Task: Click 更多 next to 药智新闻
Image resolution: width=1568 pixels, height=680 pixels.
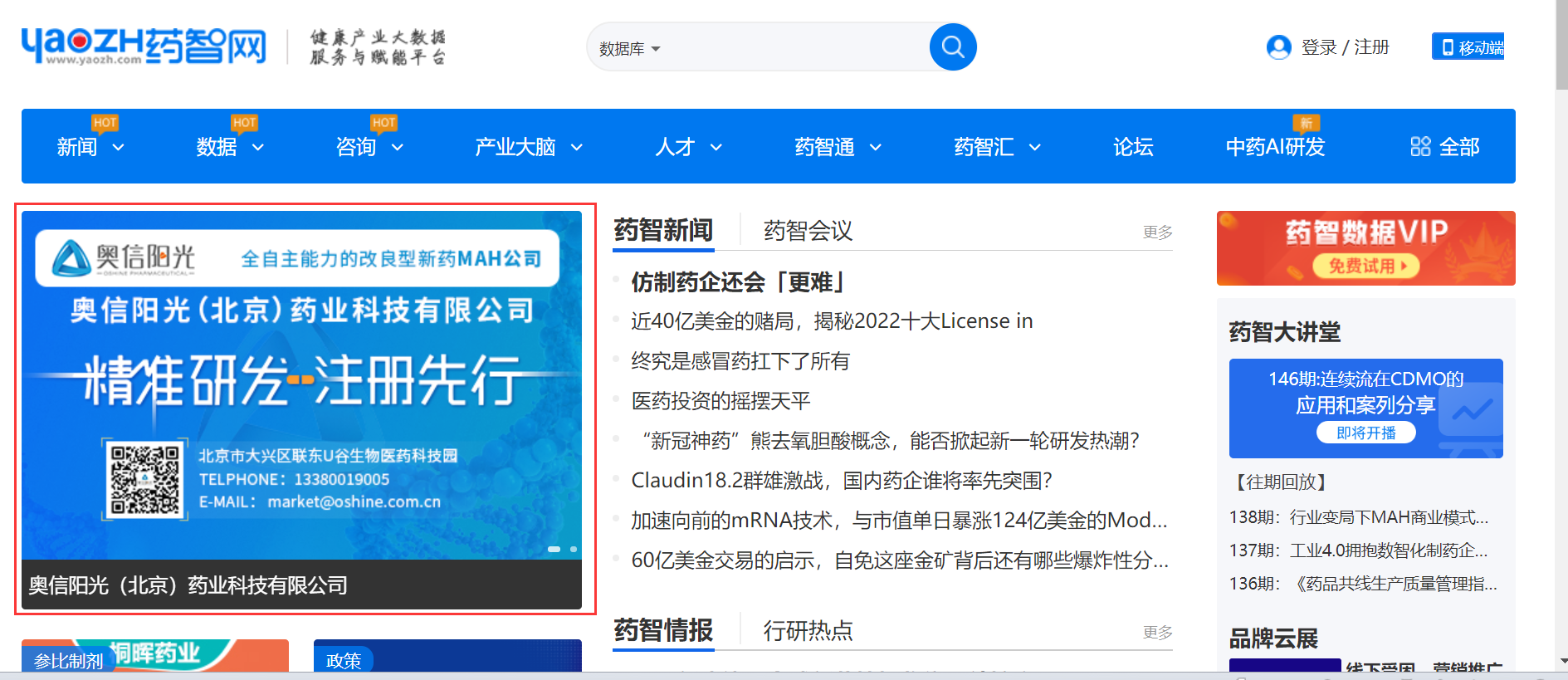Action: (1157, 232)
